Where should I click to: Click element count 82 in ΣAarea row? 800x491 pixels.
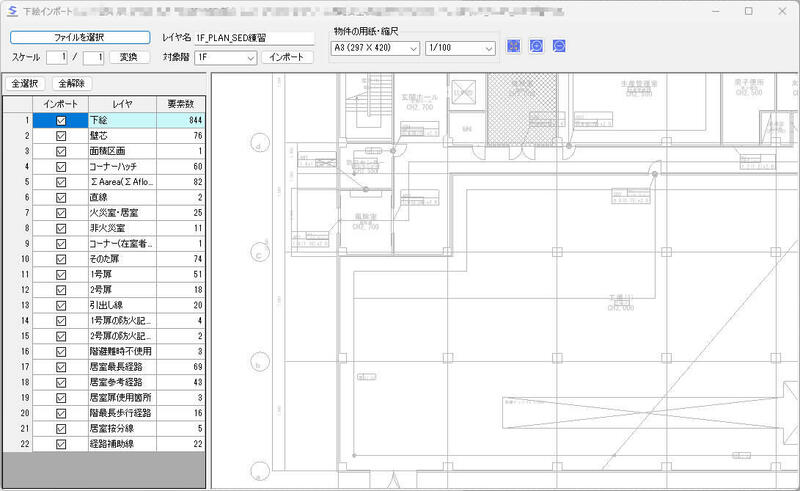pyautogui.click(x=181, y=182)
